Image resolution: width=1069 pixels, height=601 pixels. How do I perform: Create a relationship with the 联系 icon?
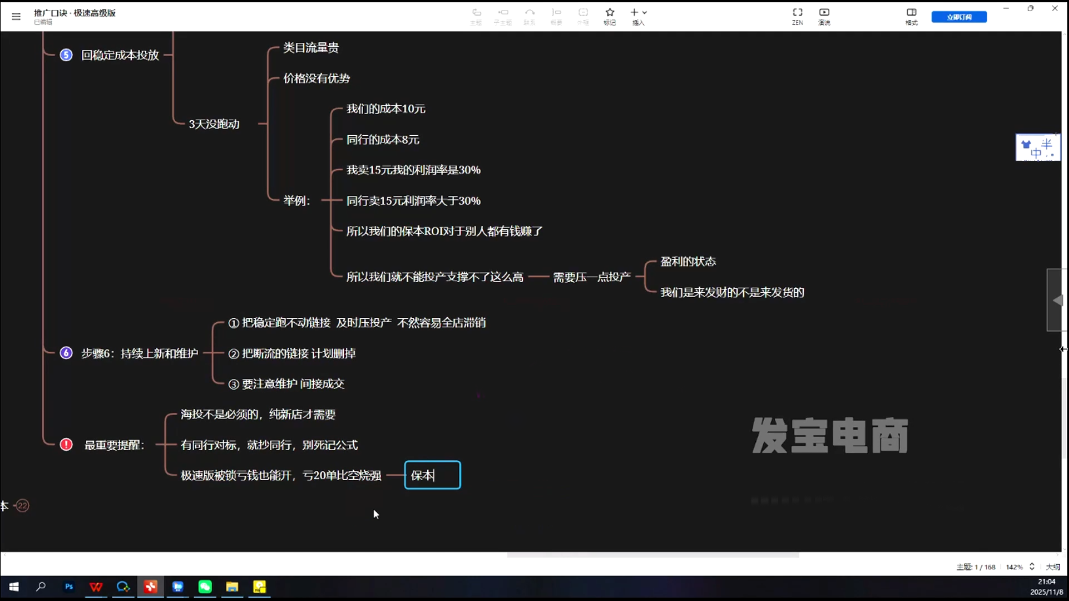(x=530, y=12)
